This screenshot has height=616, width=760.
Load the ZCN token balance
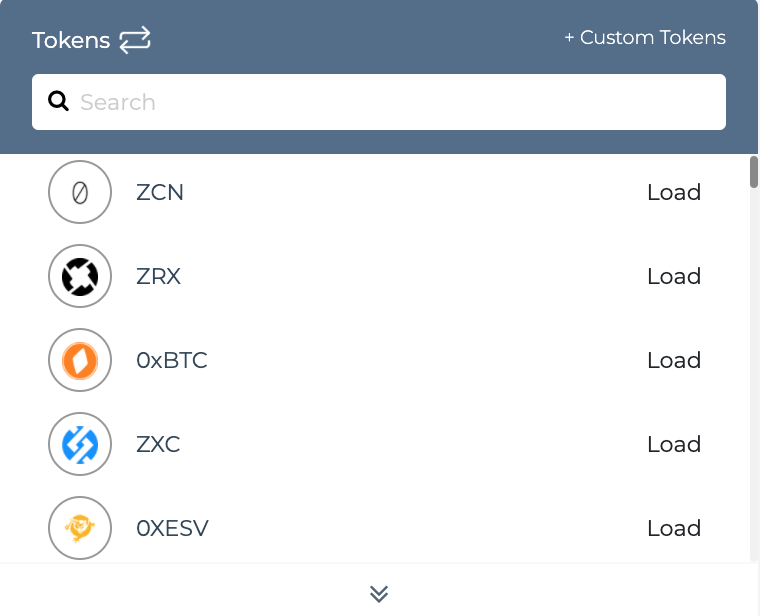[674, 192]
